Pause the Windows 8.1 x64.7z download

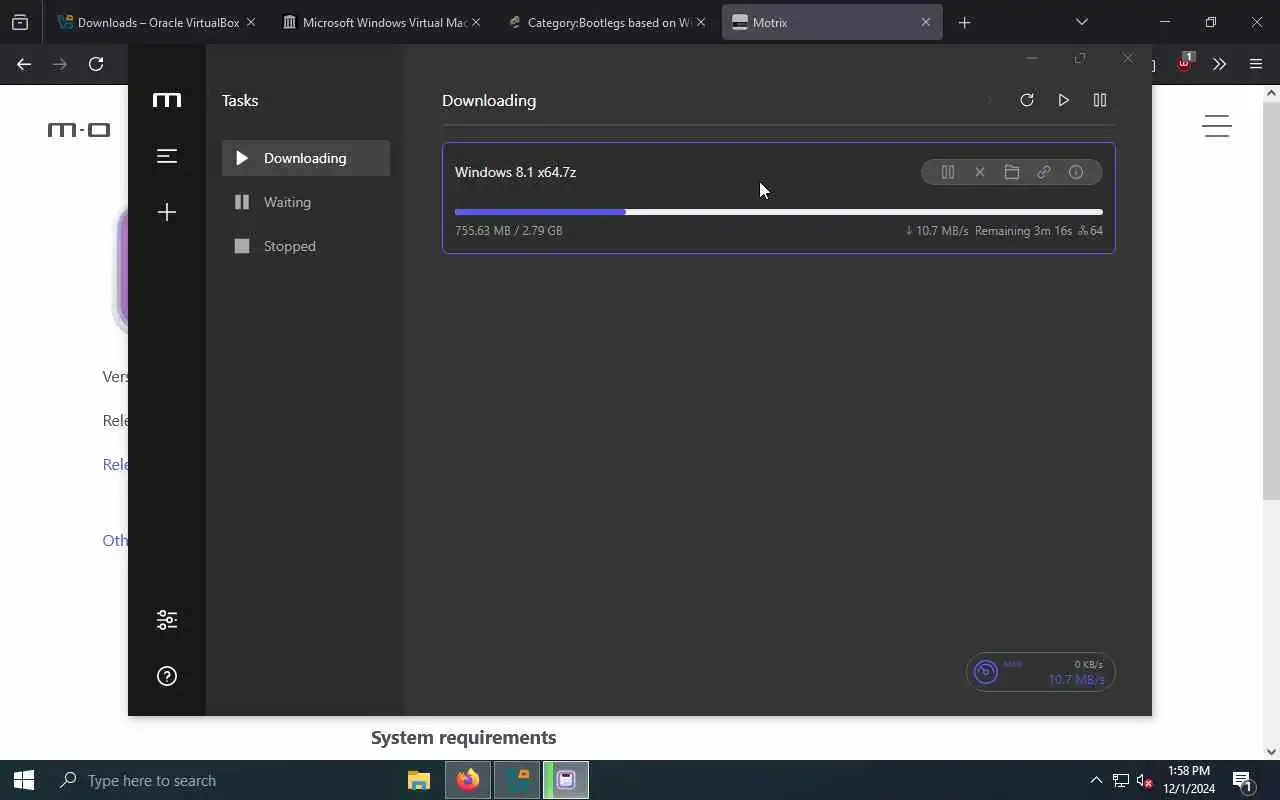[x=948, y=172]
